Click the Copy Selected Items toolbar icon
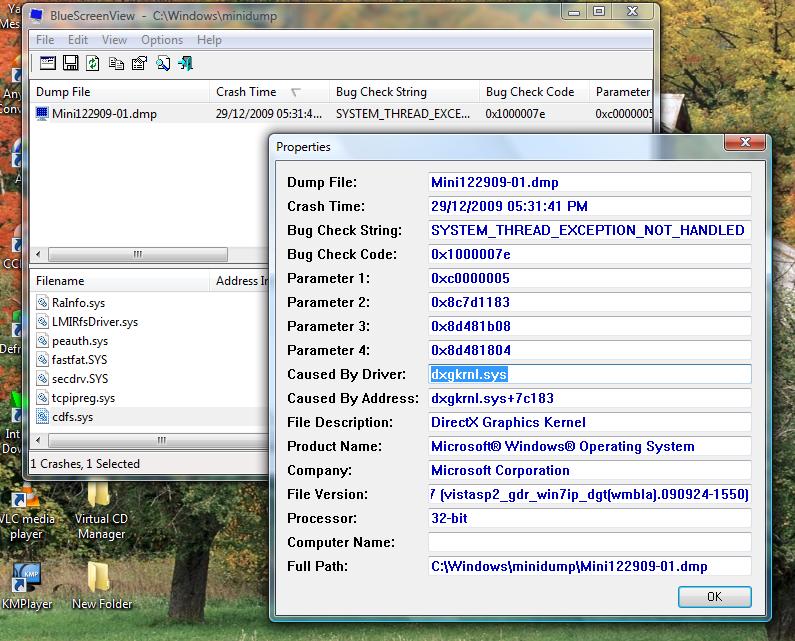The height and width of the screenshot is (641, 795). tap(117, 63)
